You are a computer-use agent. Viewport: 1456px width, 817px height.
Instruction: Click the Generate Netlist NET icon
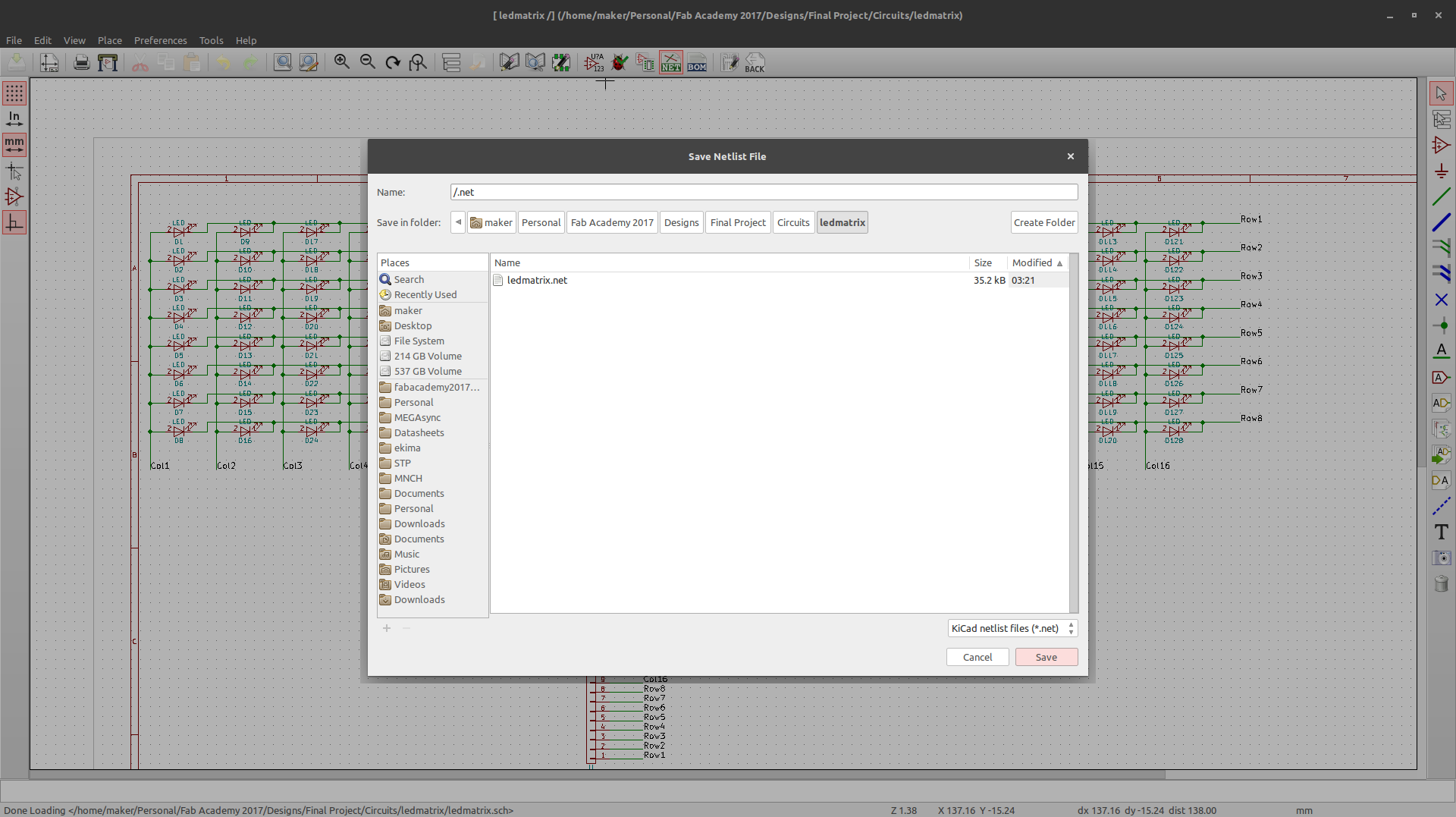coord(671,62)
